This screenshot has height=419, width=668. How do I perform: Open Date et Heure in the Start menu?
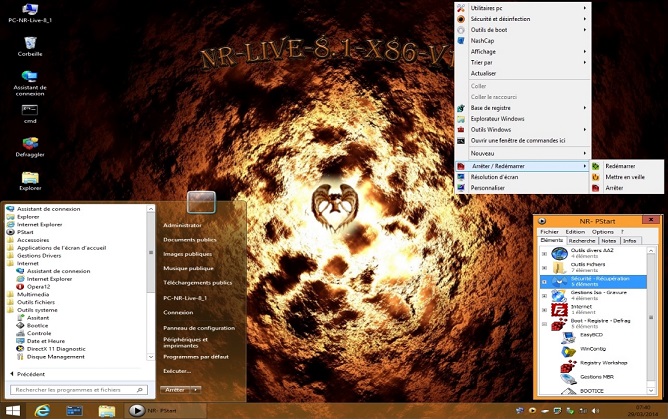[46, 341]
